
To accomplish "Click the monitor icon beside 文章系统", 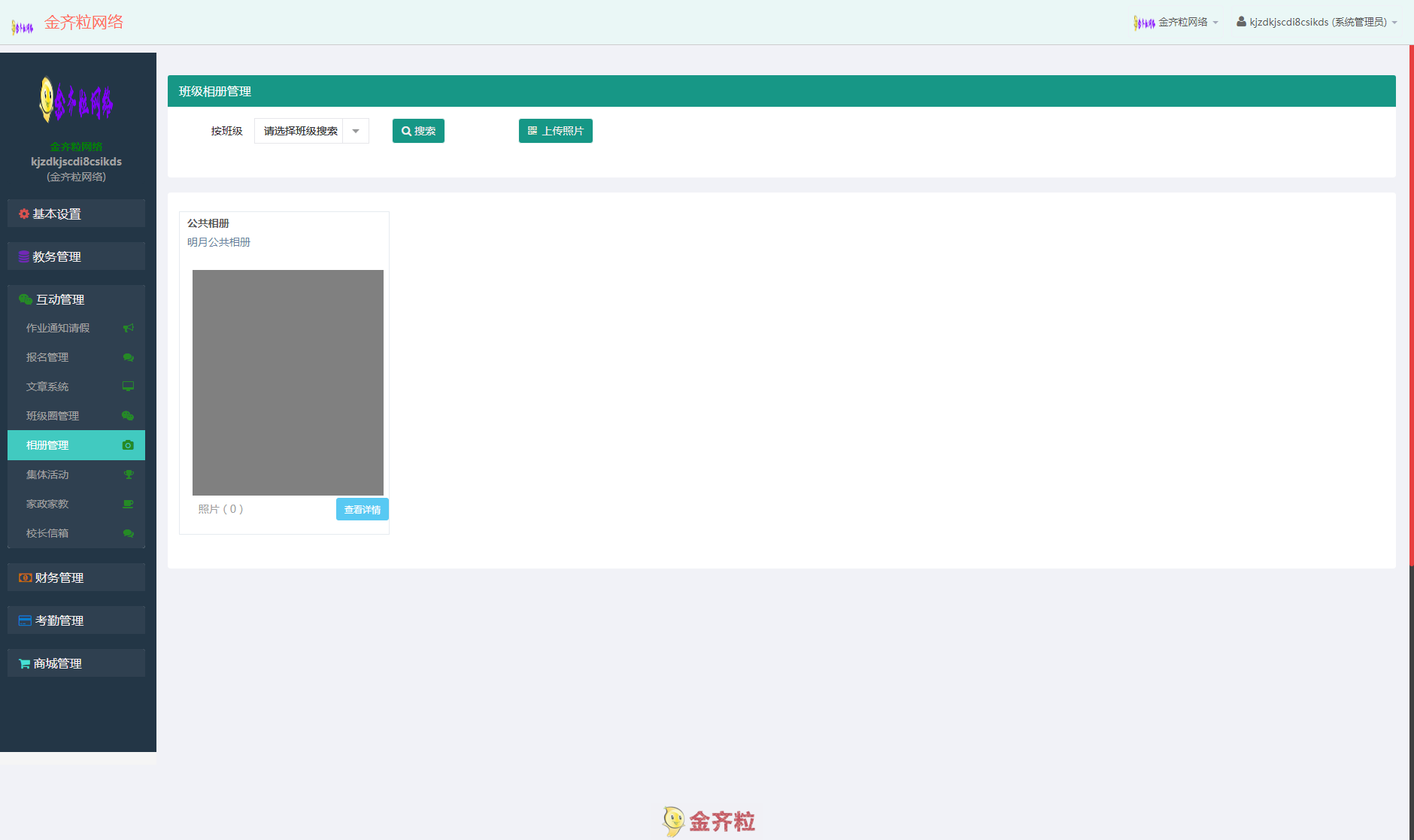I will 128,387.
